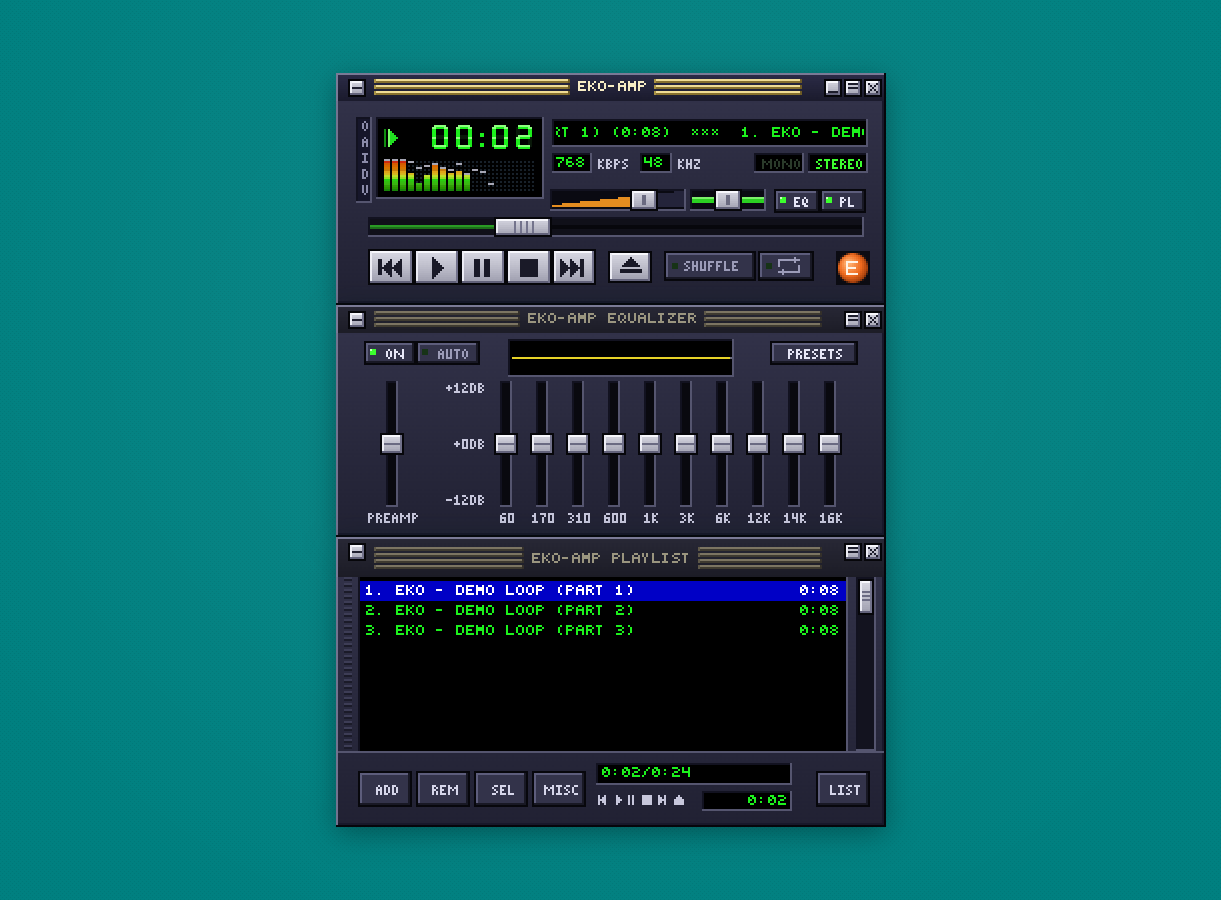Open the playlist REM menu
Screen dimensions: 1221x900
pyautogui.click(x=444, y=789)
